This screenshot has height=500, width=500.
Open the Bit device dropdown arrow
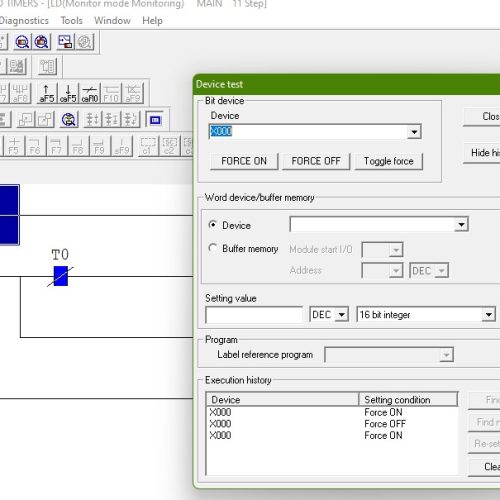click(414, 132)
